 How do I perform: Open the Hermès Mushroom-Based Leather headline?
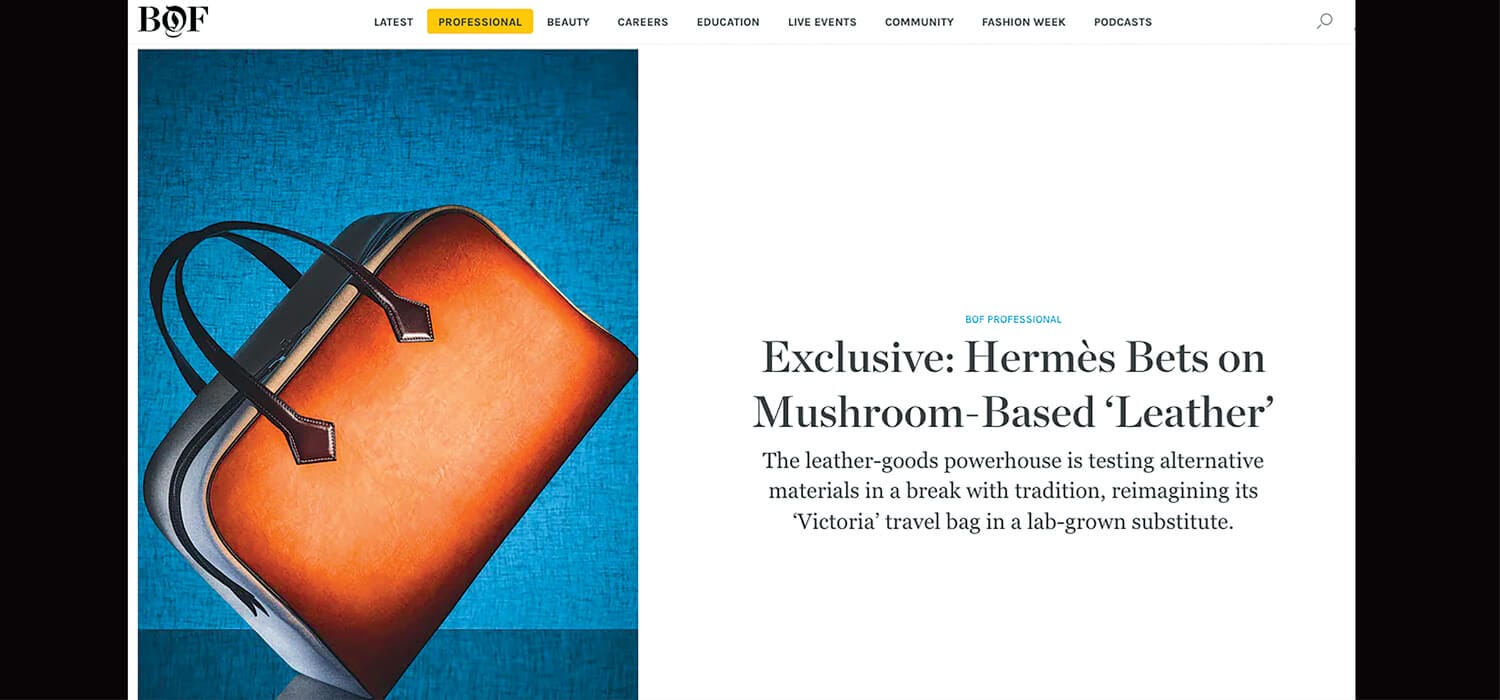1013,385
